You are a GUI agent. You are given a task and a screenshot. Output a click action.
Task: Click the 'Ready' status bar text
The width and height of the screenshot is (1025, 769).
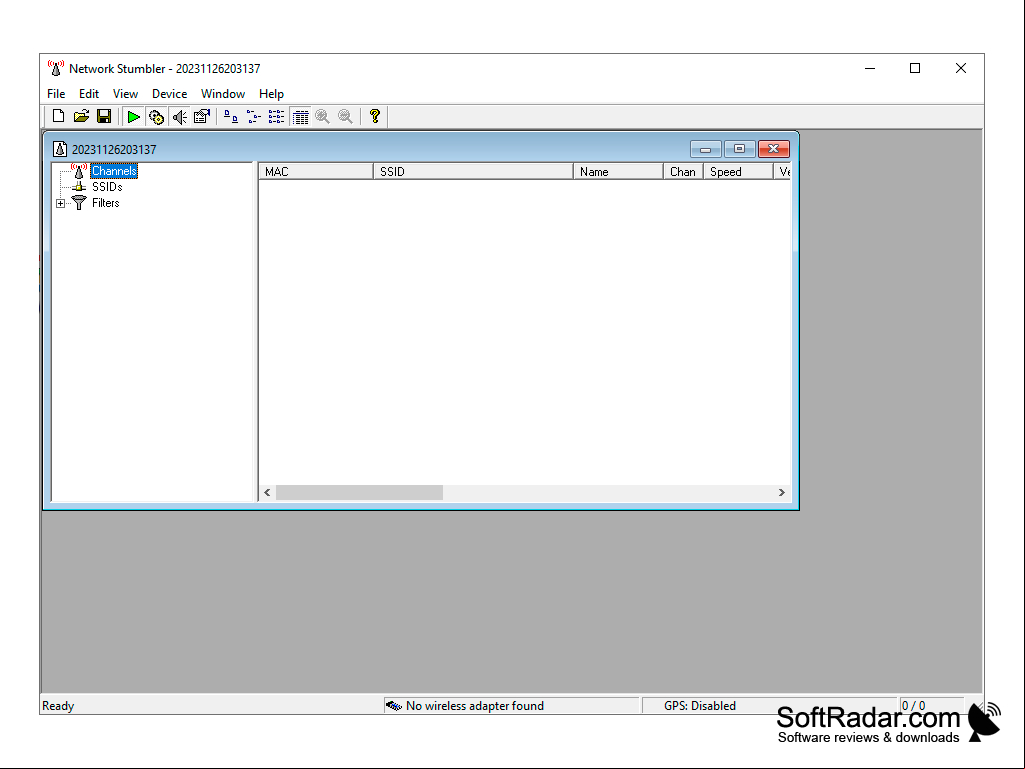point(58,706)
